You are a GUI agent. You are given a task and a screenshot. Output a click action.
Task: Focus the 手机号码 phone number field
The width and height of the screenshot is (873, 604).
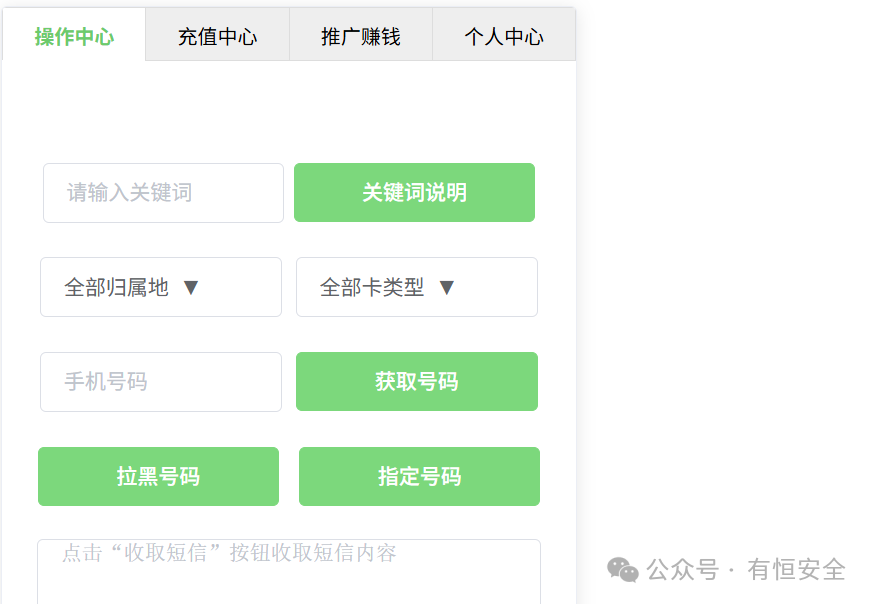click(x=161, y=382)
